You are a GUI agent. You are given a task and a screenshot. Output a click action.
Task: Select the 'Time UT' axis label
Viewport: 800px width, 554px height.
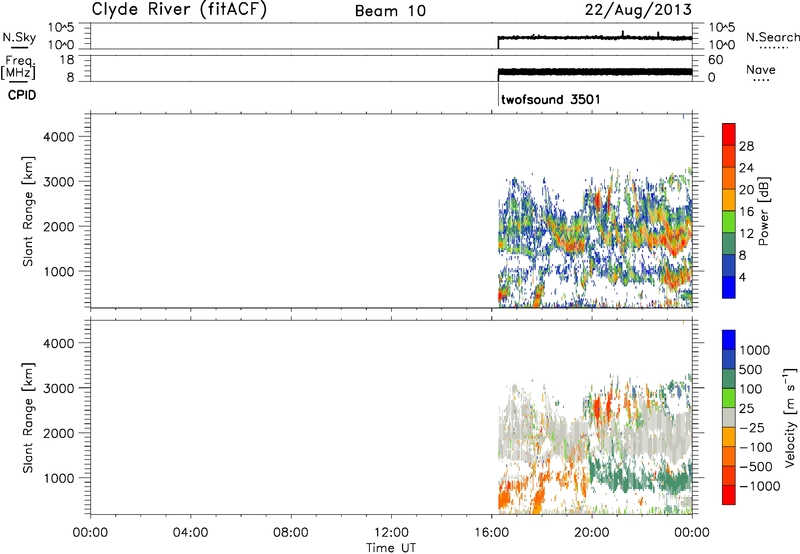(x=391, y=548)
